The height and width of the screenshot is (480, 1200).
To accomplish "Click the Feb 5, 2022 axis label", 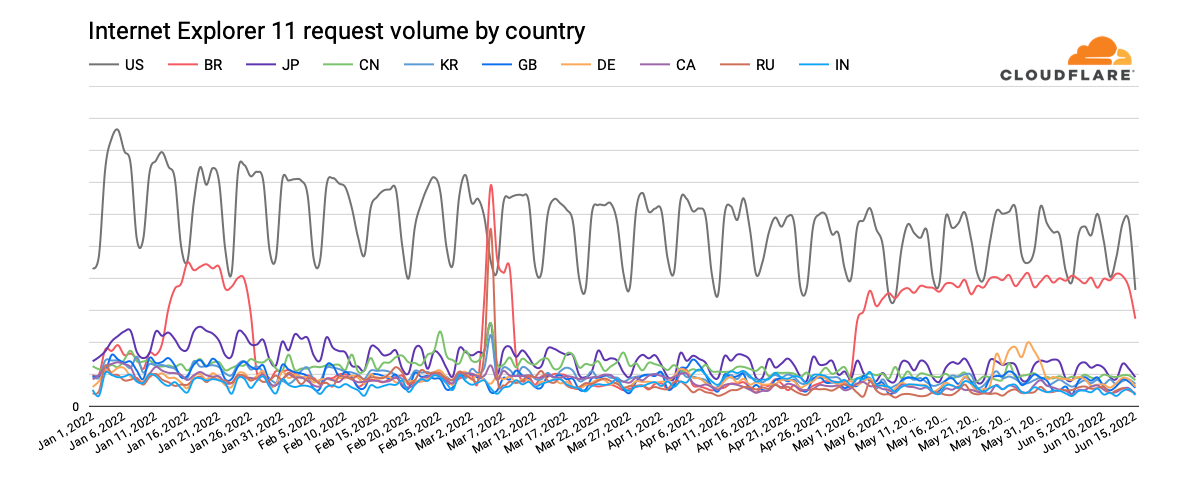I will tap(288, 430).
